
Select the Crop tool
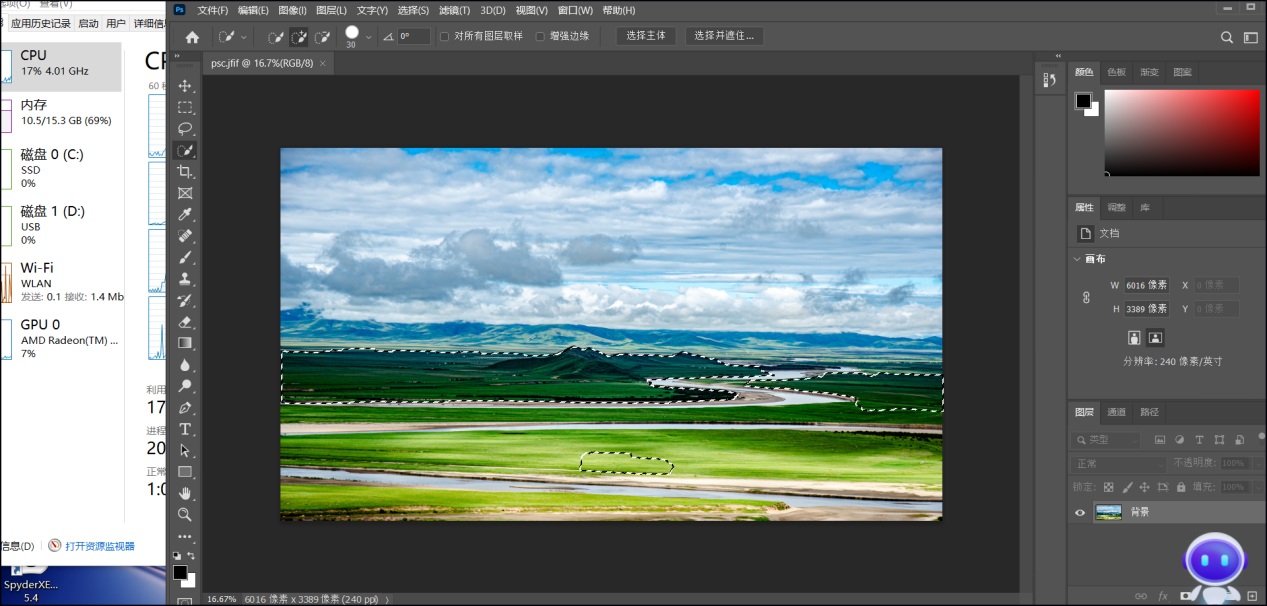185,172
